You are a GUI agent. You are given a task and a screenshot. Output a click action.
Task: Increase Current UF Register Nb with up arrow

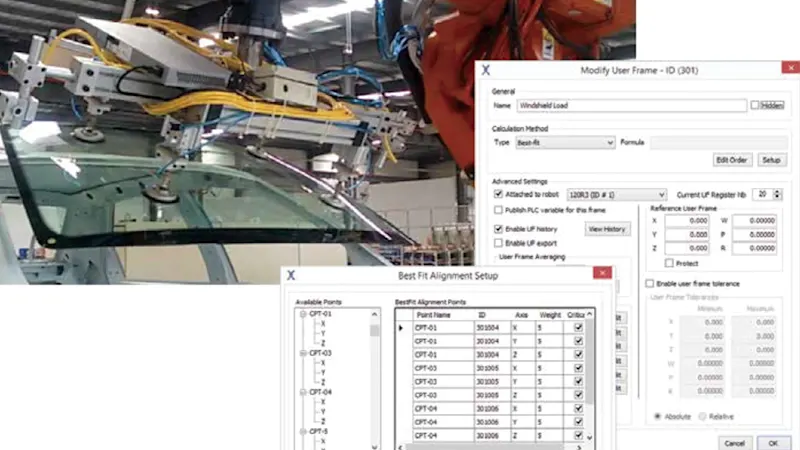coord(777,191)
